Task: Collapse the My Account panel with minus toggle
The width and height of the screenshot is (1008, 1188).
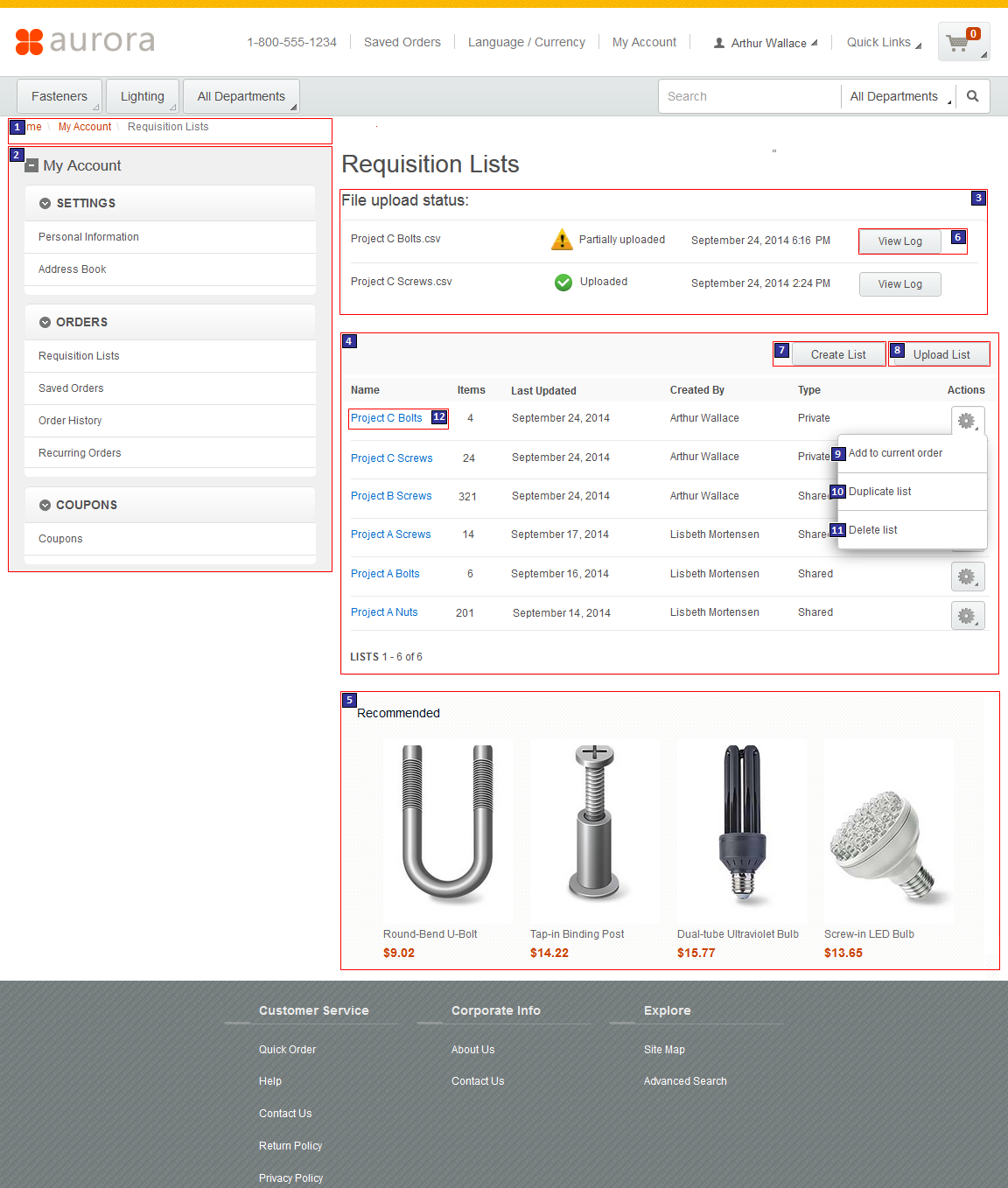Action: (x=32, y=164)
